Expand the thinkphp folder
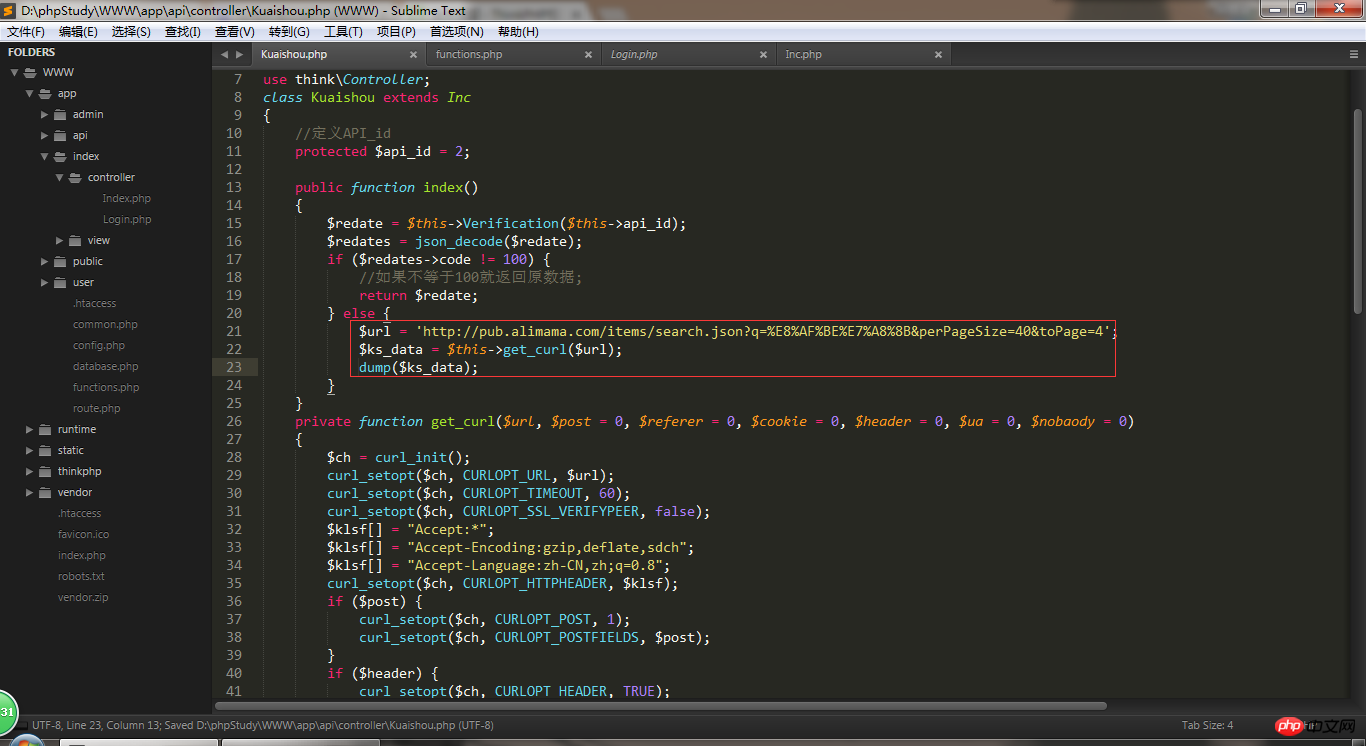Screen dimensions: 1366x746 pos(30,472)
